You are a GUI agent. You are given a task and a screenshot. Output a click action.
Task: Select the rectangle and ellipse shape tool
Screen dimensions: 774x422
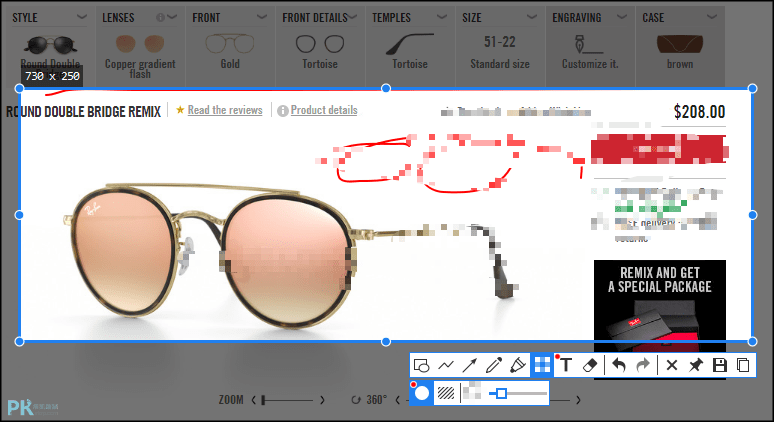coord(422,365)
